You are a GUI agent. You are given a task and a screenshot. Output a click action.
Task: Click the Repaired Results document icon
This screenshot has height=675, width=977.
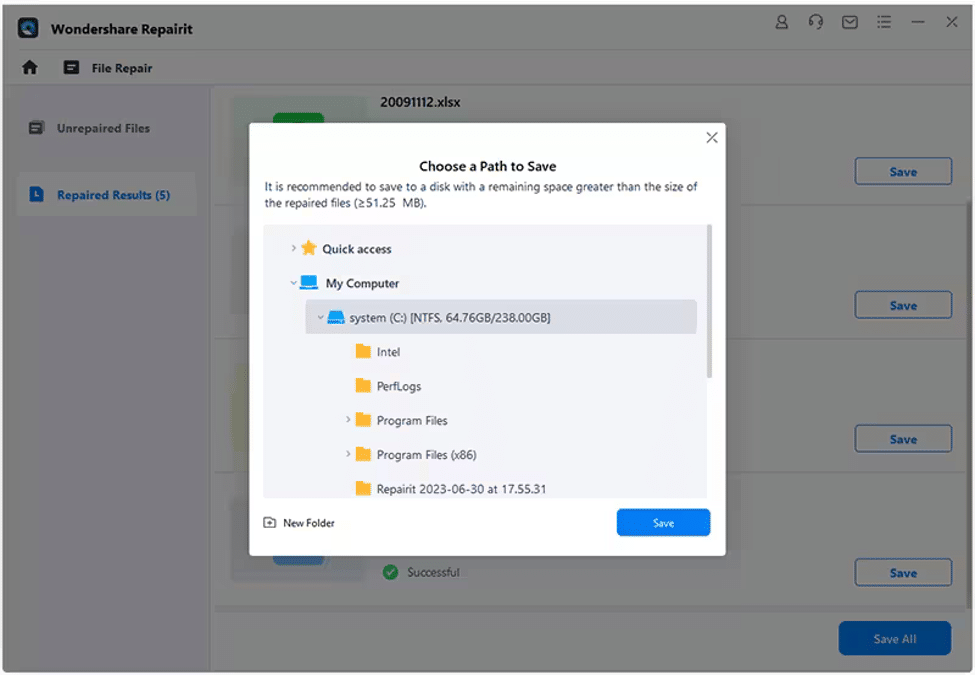point(37,194)
